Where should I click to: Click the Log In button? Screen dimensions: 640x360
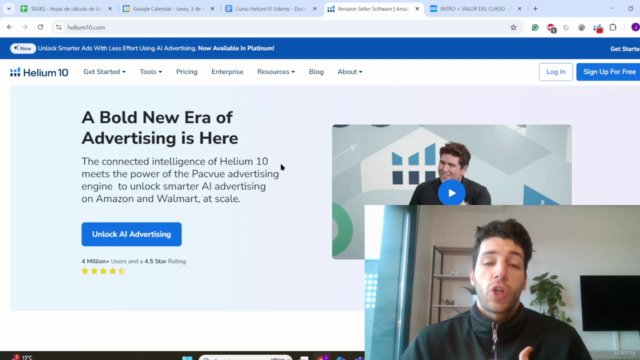[556, 72]
